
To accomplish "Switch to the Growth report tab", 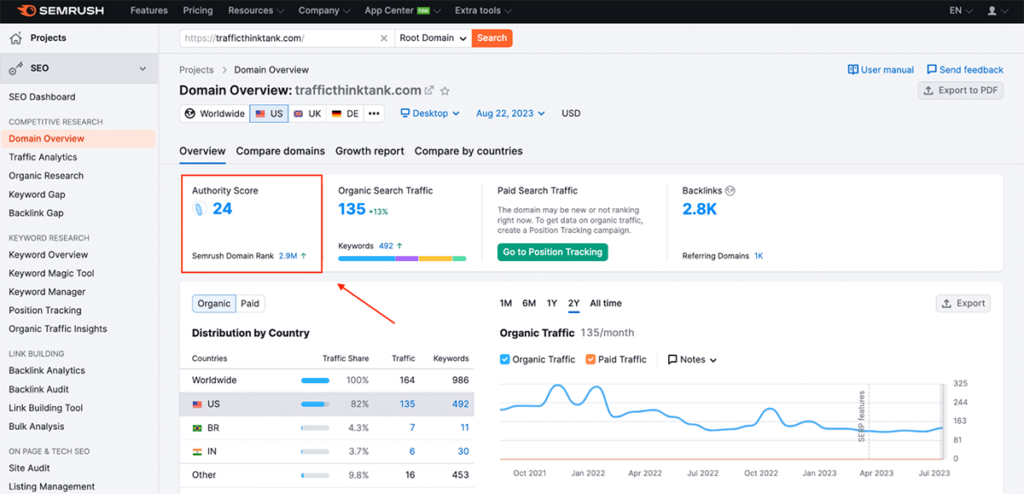I will pos(370,151).
